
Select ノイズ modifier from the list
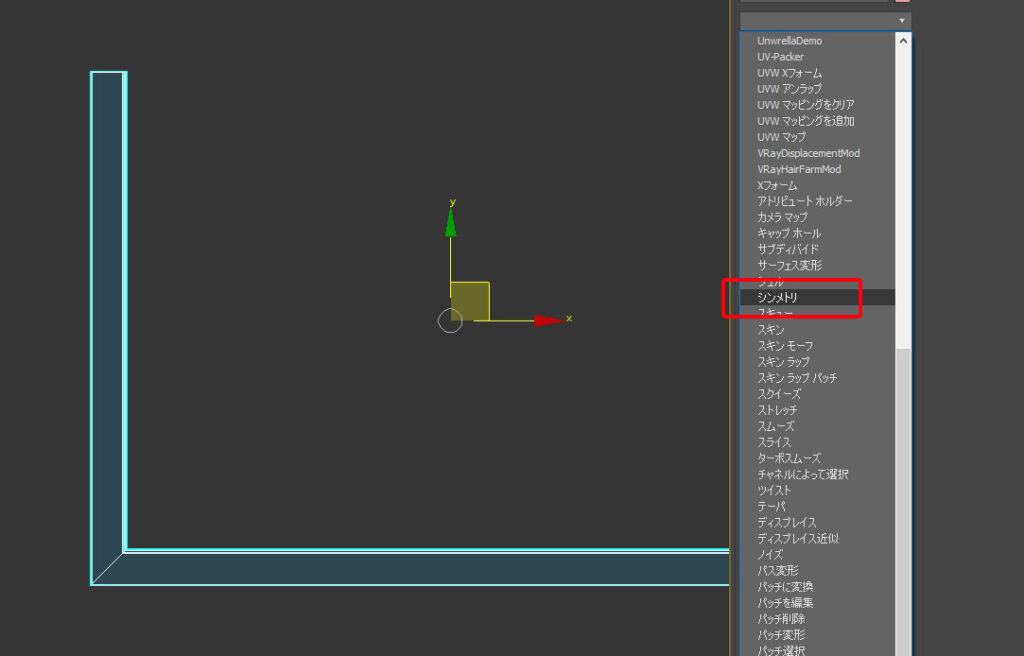[770, 554]
